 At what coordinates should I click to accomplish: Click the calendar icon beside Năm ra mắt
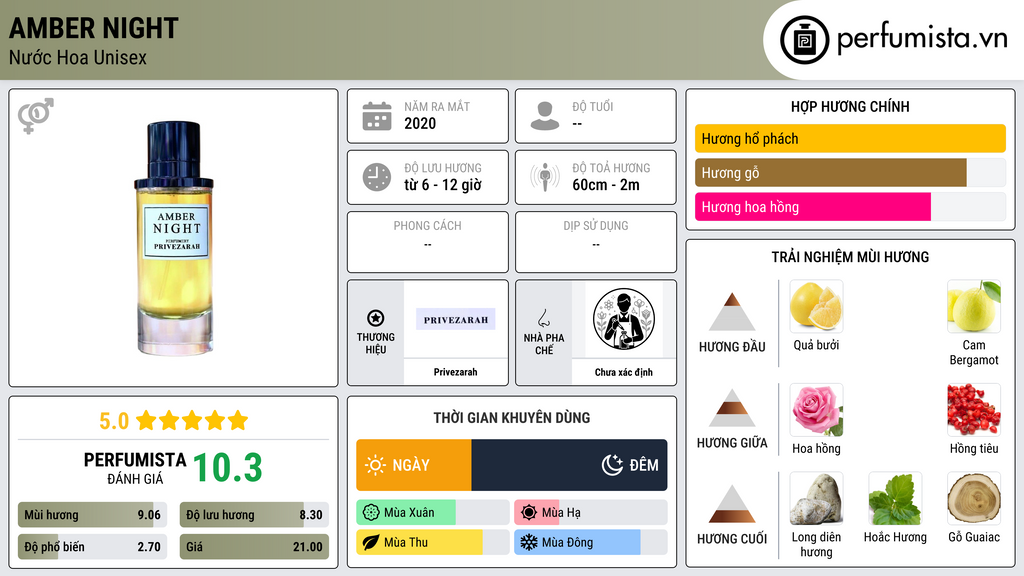[377, 116]
